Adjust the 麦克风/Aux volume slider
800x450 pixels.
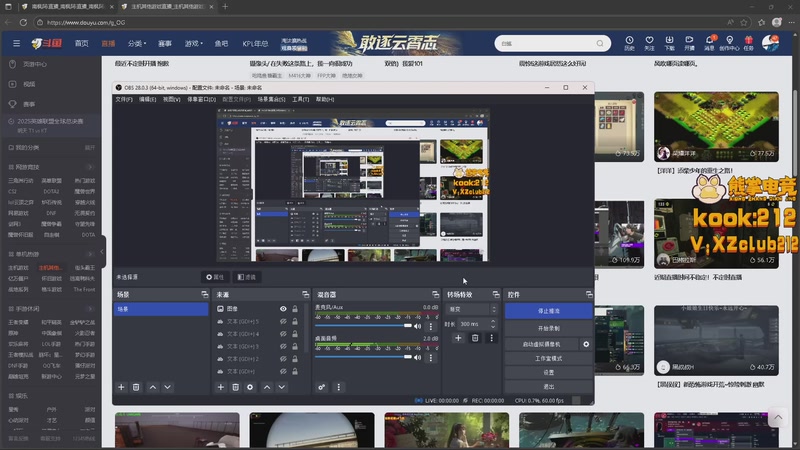coord(363,326)
